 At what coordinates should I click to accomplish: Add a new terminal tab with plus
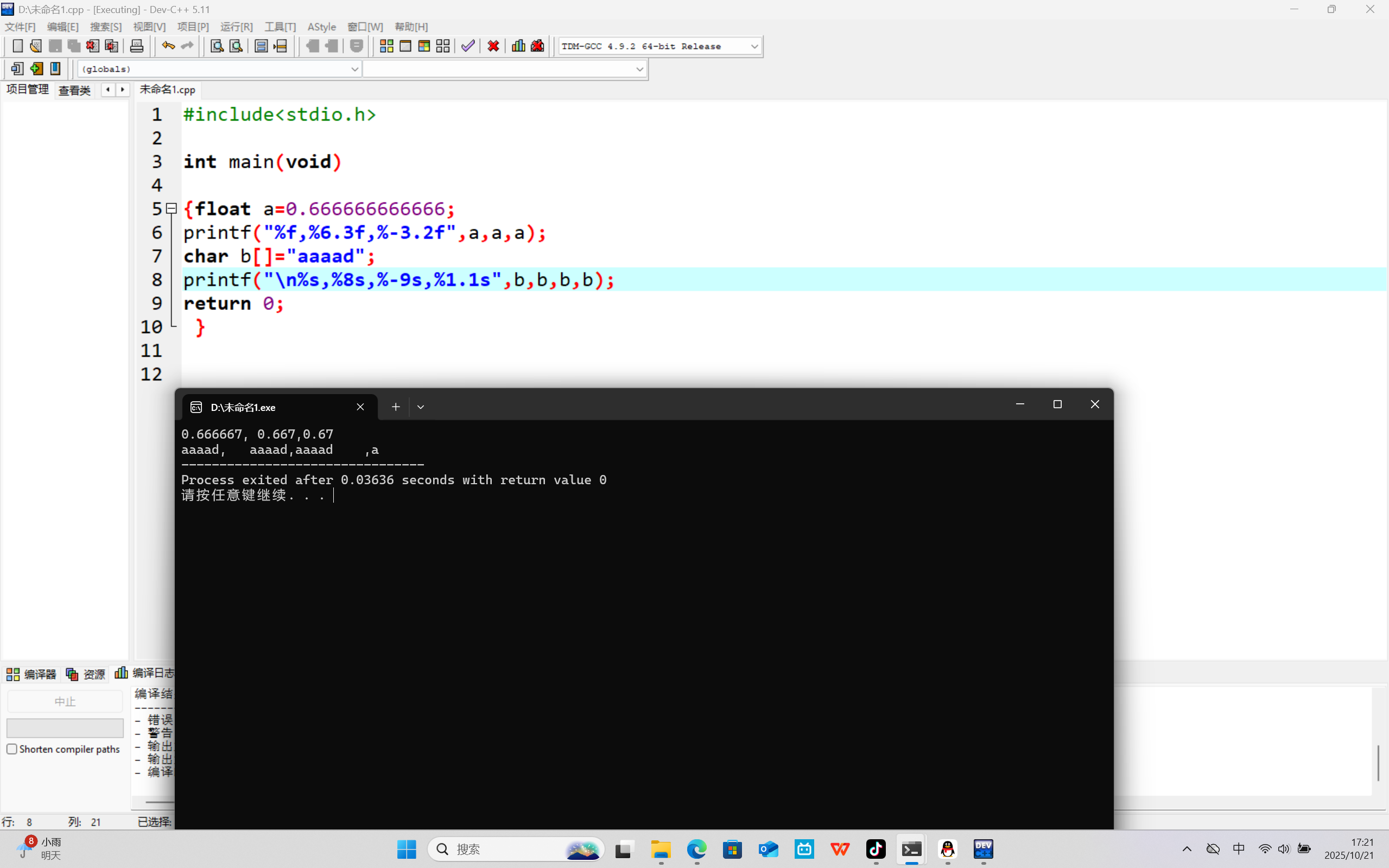pyautogui.click(x=396, y=407)
